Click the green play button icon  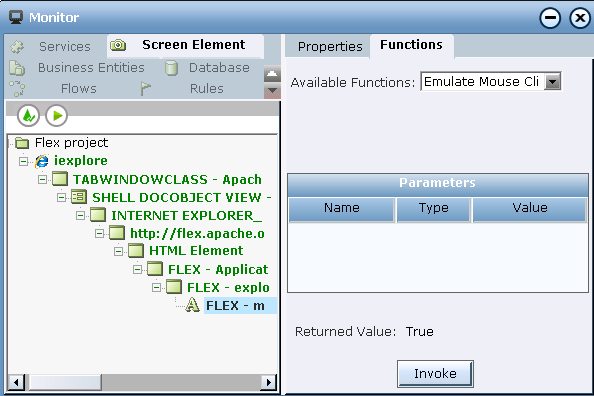tap(57, 116)
